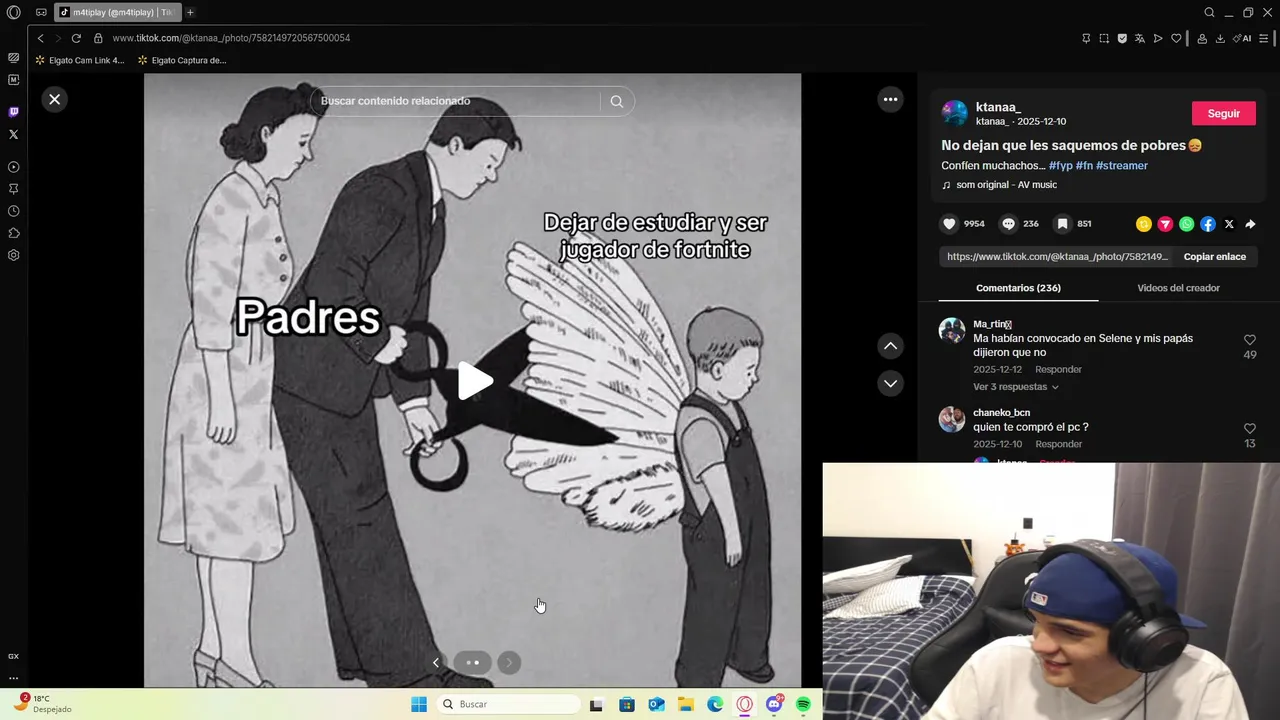Open the Pinboards sidebar icon

[14, 189]
